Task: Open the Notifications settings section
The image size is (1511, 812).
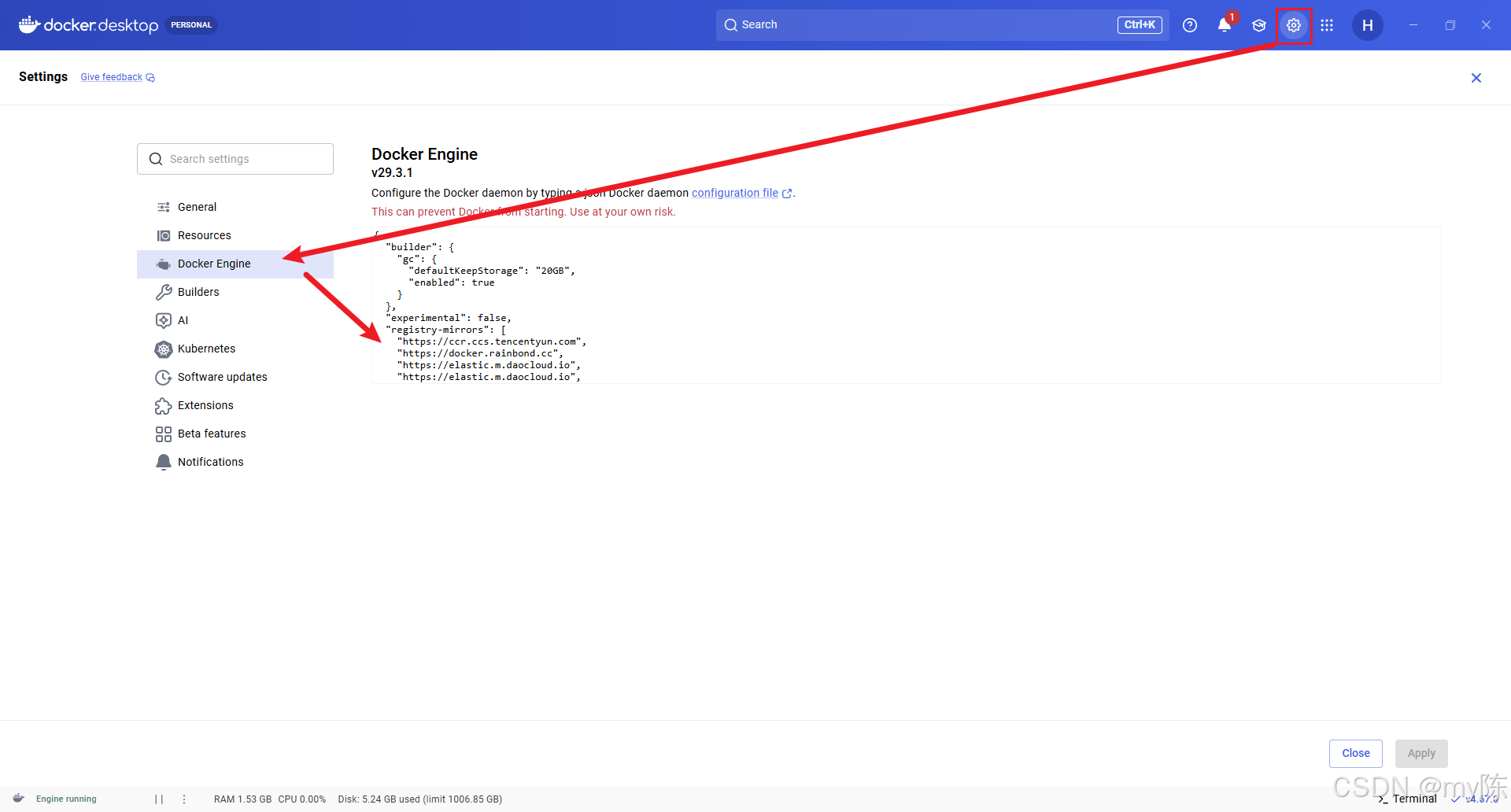Action: pos(235,462)
